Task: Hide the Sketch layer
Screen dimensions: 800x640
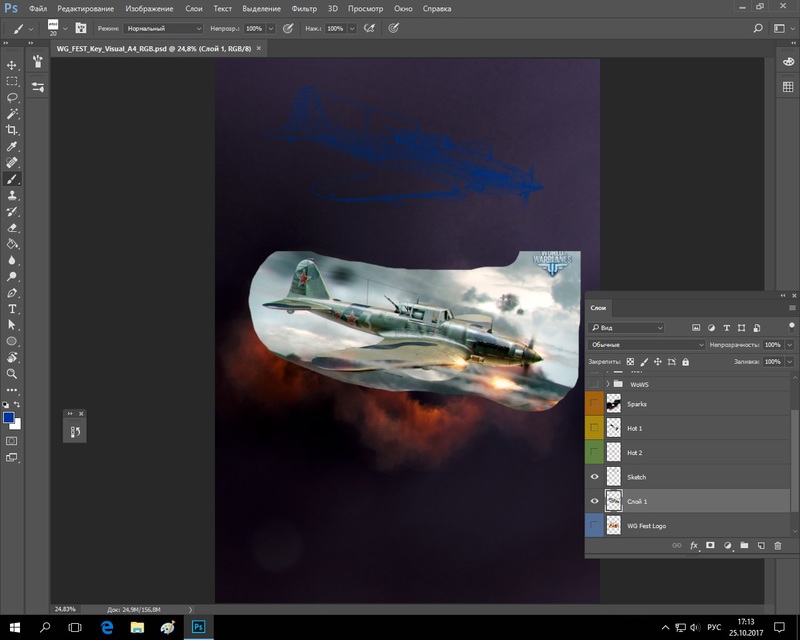Action: point(594,477)
